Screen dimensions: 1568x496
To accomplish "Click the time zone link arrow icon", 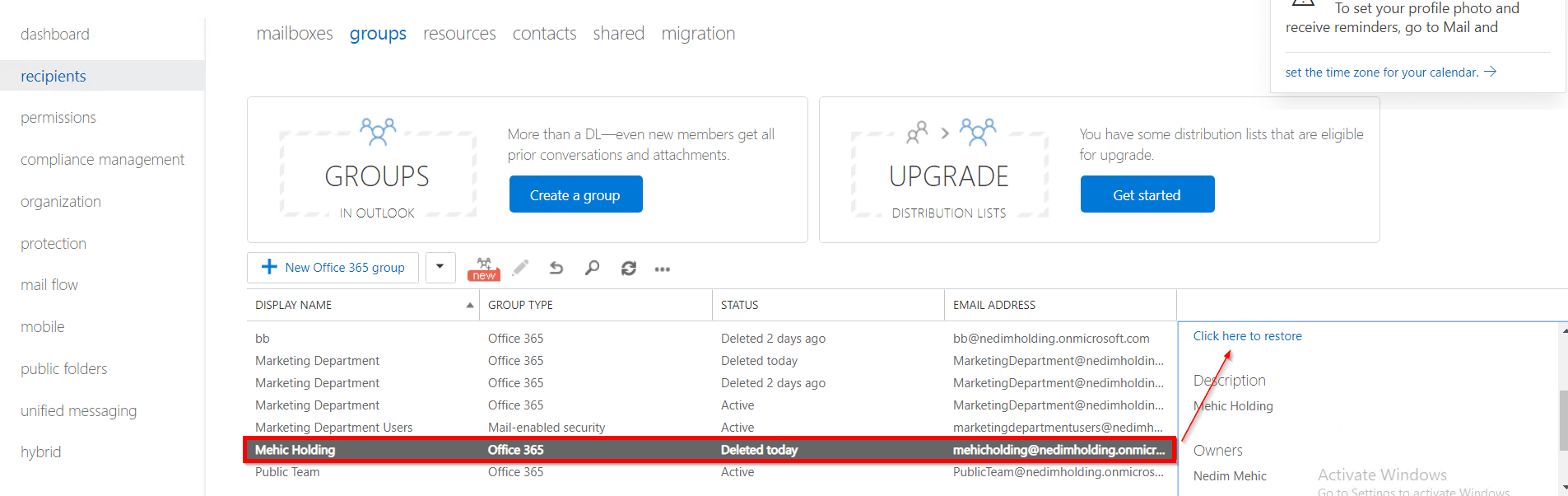I will pos(1491,72).
